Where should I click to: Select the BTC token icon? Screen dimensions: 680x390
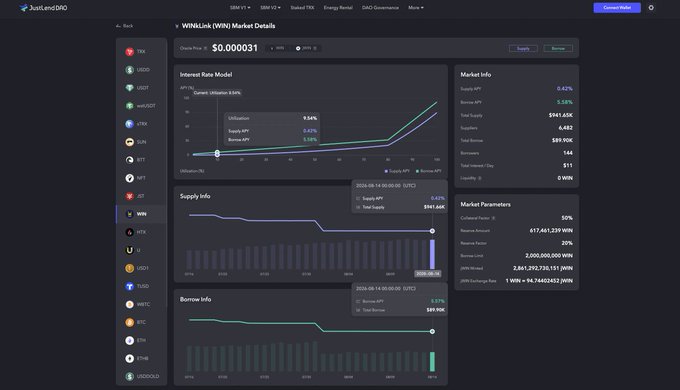pyautogui.click(x=129, y=322)
